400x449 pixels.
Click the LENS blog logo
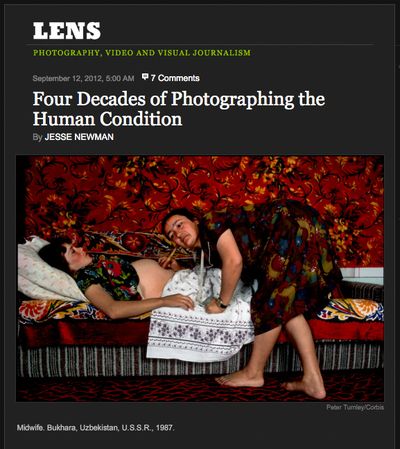point(67,31)
